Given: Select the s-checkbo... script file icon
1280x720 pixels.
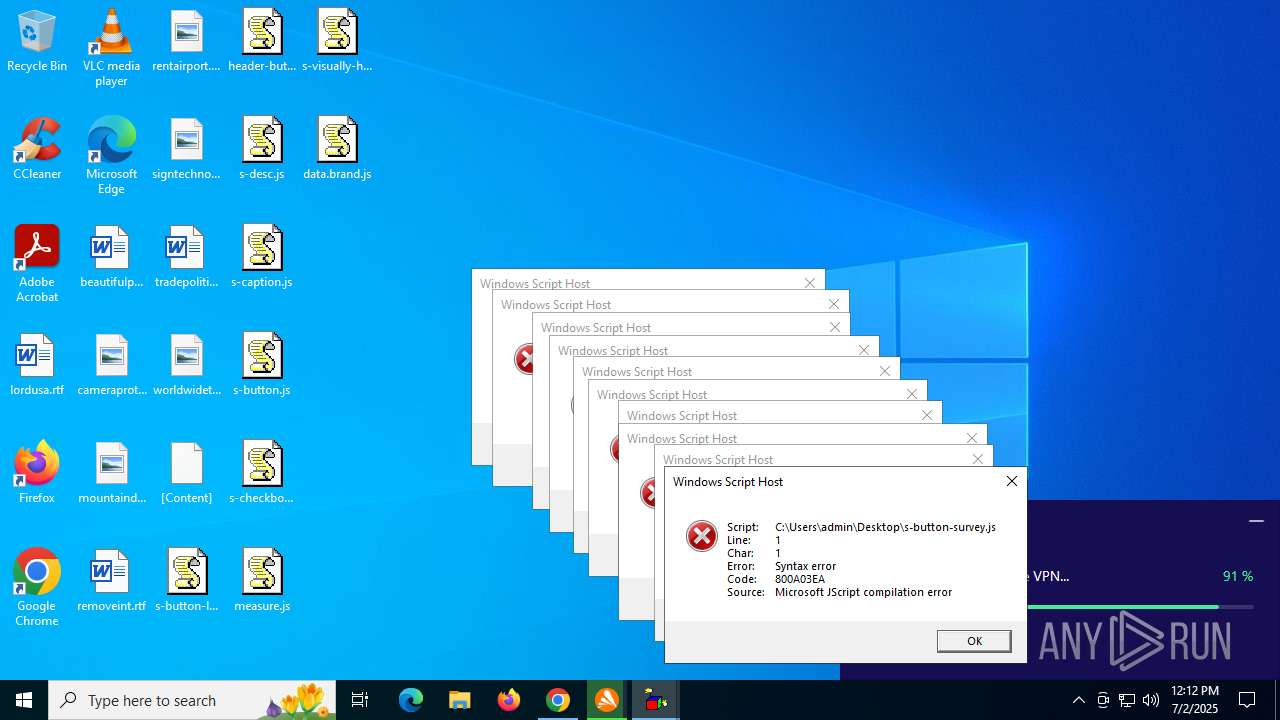Looking at the screenshot, I should (262, 474).
